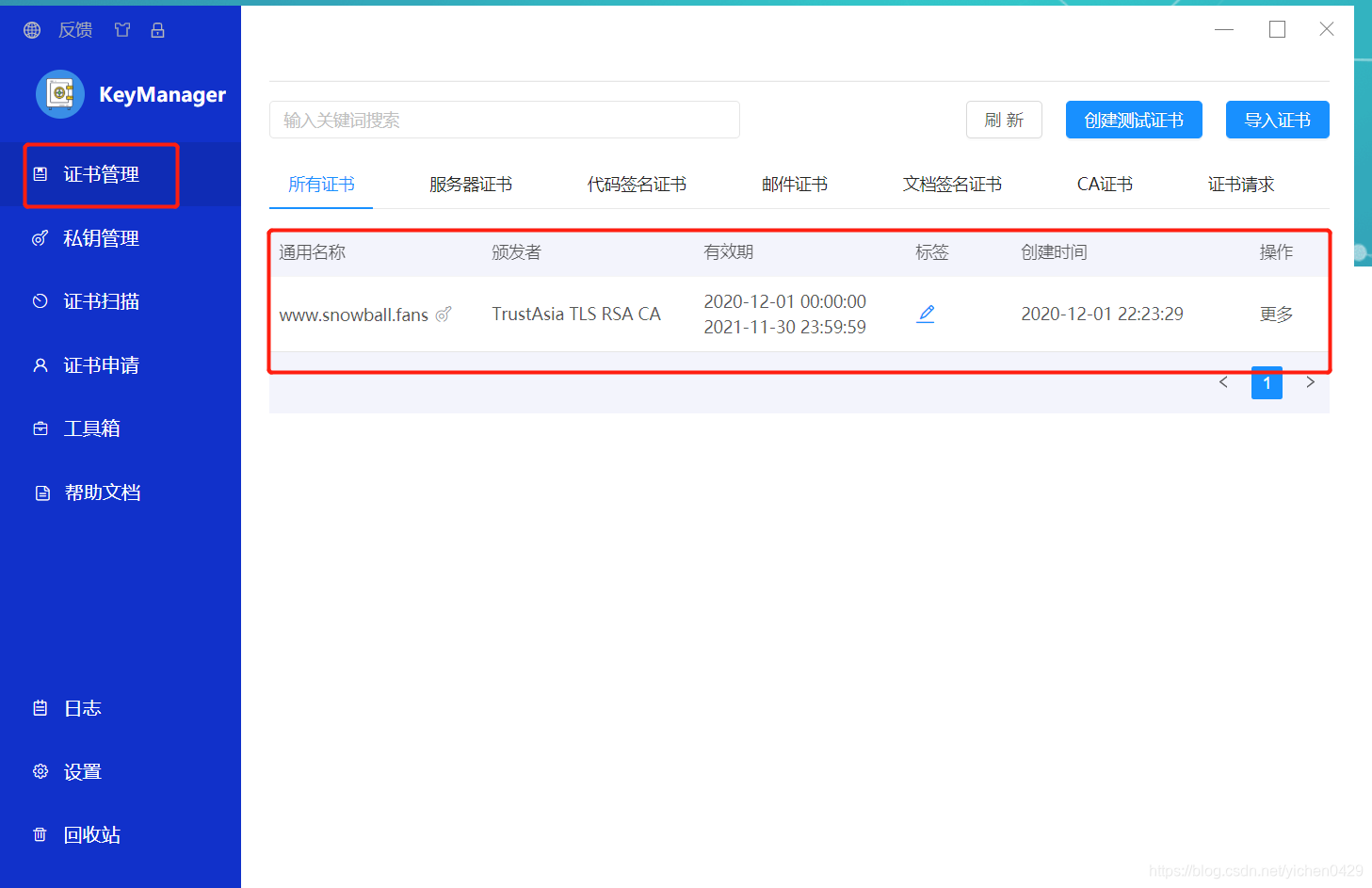Image resolution: width=1372 pixels, height=888 pixels.
Task: Click the 创建测试证书 button
Action: pyautogui.click(x=1134, y=120)
